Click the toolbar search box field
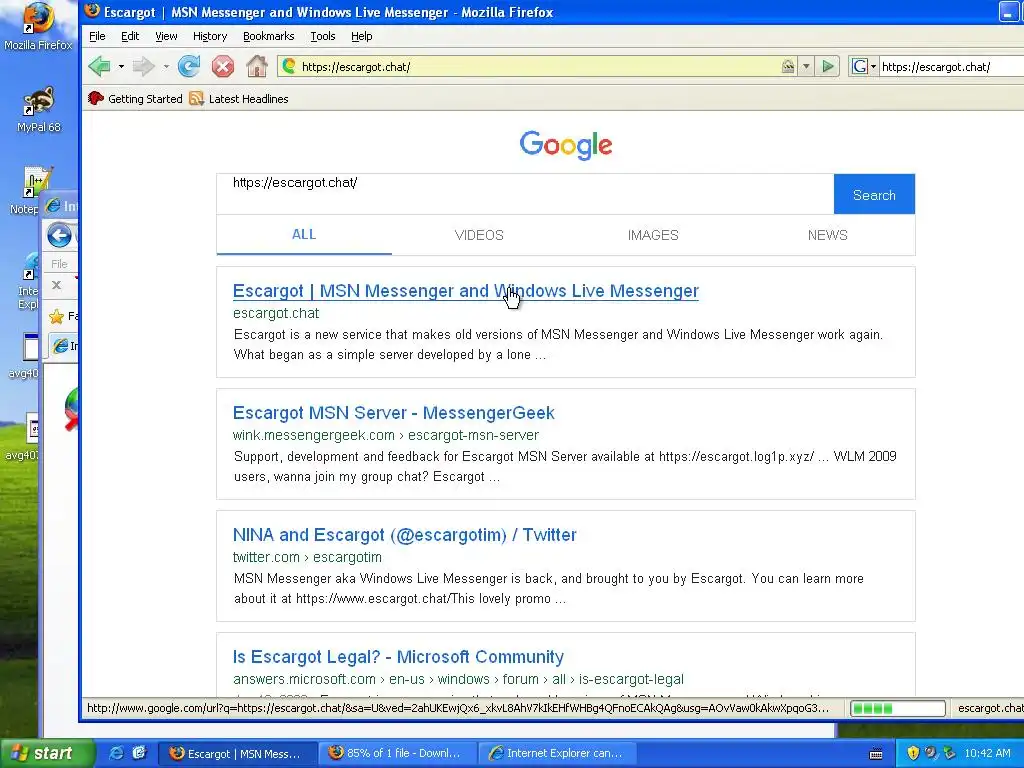The height and width of the screenshot is (768, 1024). click(951, 66)
